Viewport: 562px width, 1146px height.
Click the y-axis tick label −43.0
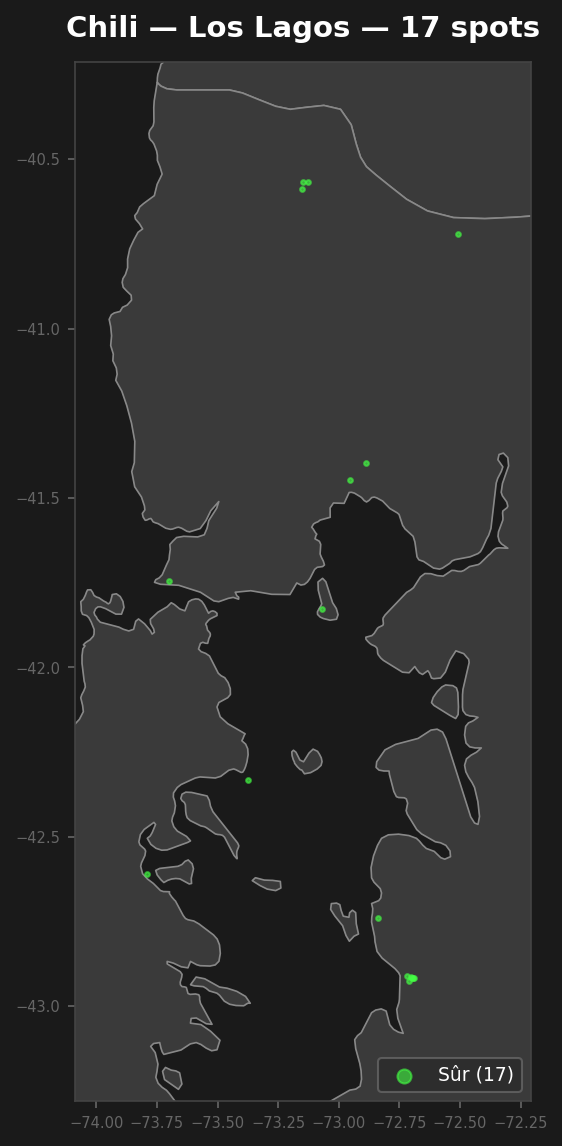pyautogui.click(x=39, y=1006)
